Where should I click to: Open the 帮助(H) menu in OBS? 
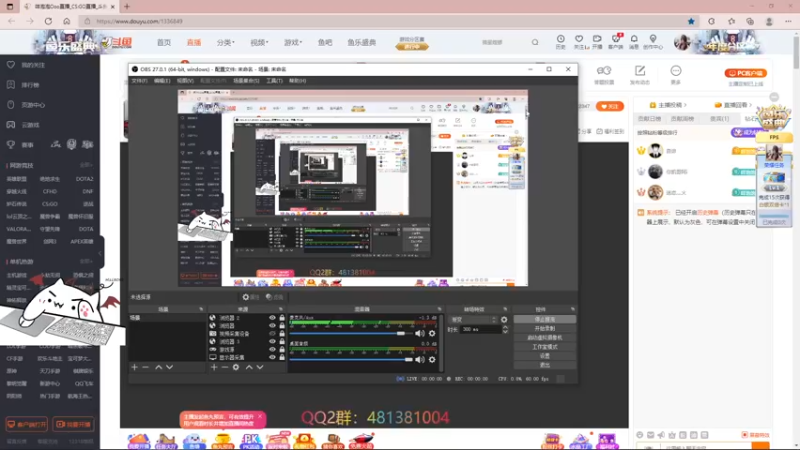point(297,81)
